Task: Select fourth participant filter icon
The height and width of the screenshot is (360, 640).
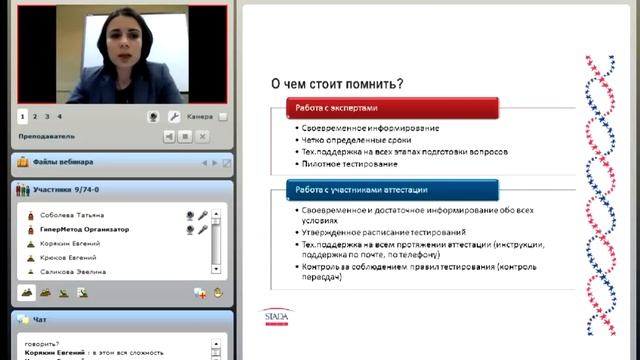Action: pyautogui.click(x=82, y=293)
